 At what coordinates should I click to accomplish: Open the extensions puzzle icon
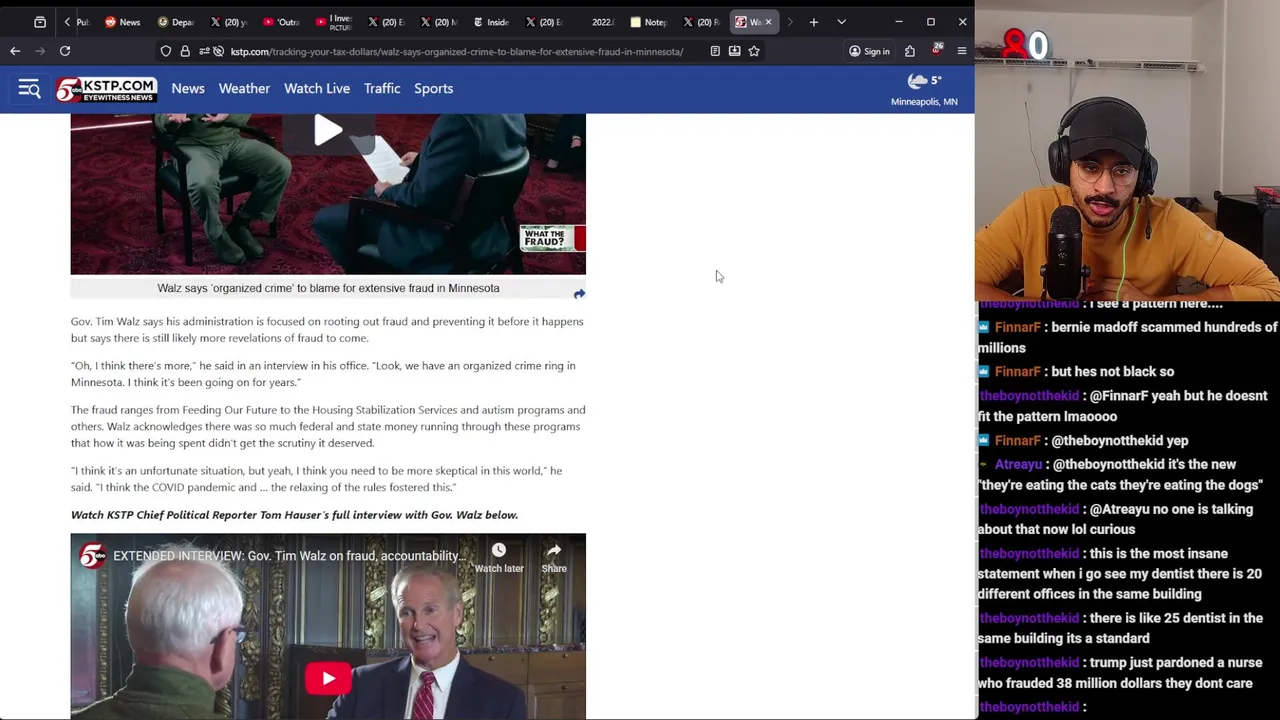[x=910, y=51]
